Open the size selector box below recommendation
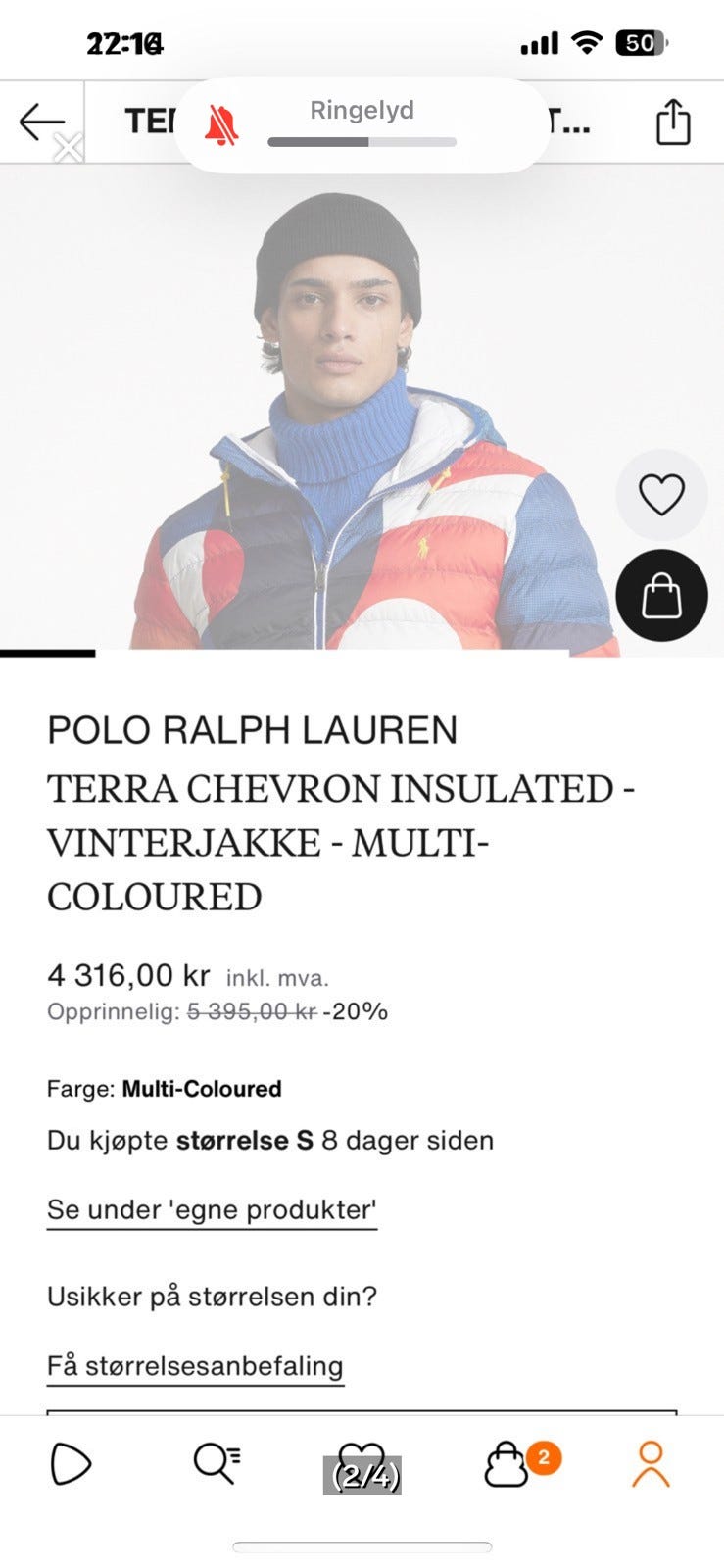Image resolution: width=724 pixels, height=1568 pixels. 362,1412
